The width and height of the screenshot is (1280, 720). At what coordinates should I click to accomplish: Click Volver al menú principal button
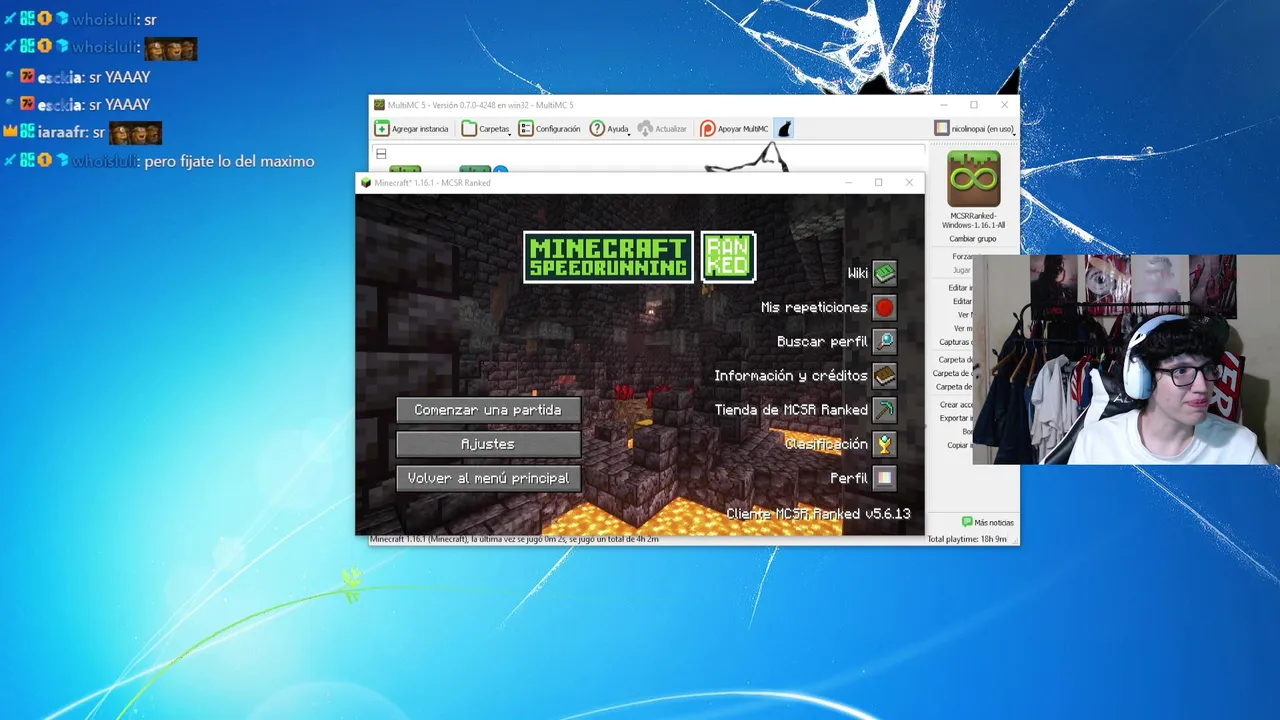tap(488, 478)
